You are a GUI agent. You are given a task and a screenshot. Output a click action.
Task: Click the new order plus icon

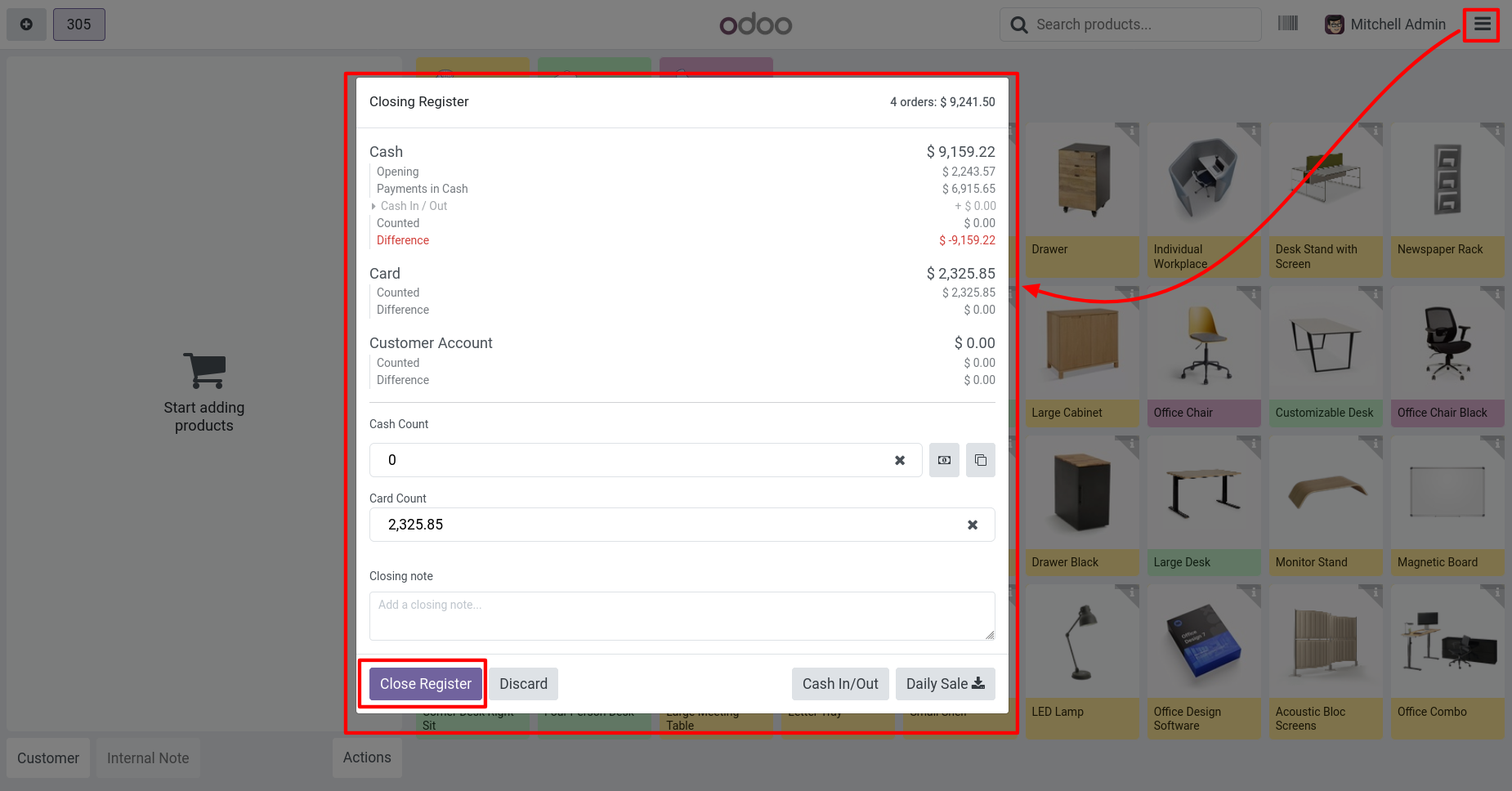click(26, 25)
